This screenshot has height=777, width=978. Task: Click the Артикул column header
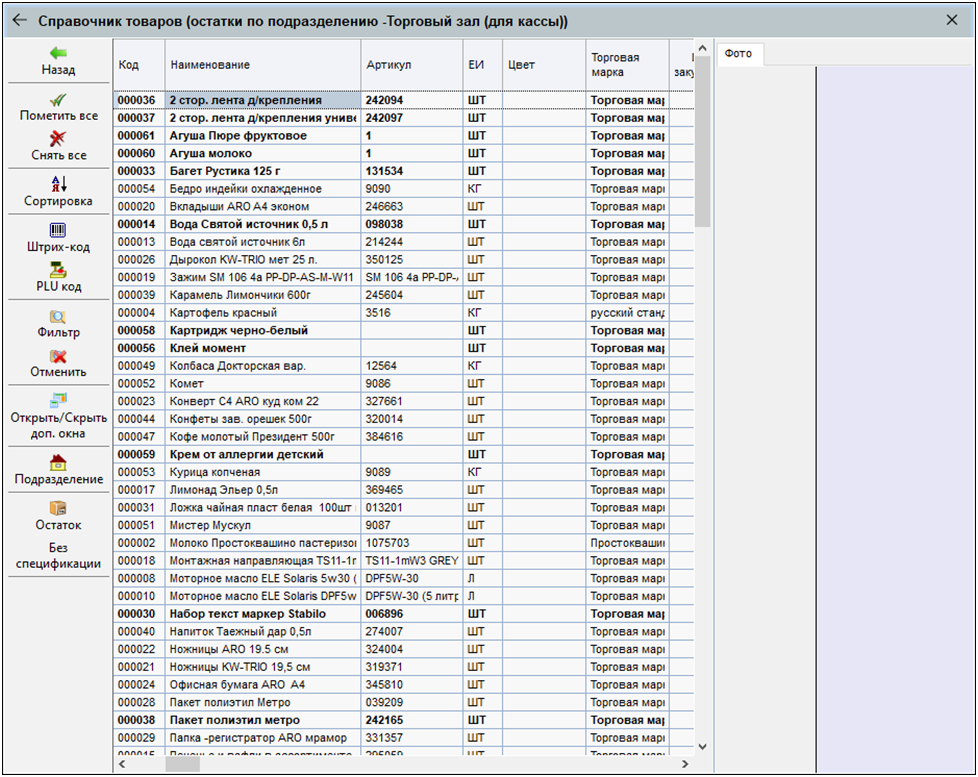388,65
